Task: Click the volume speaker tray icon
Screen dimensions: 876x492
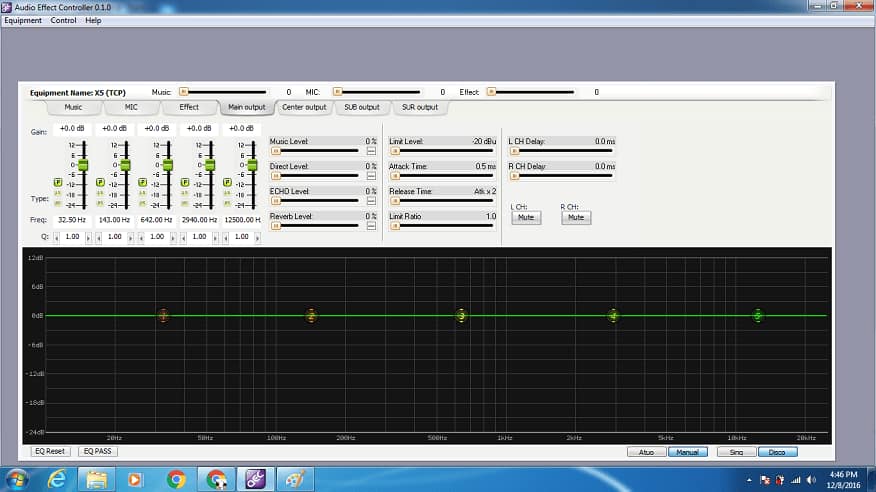Action: click(811, 480)
